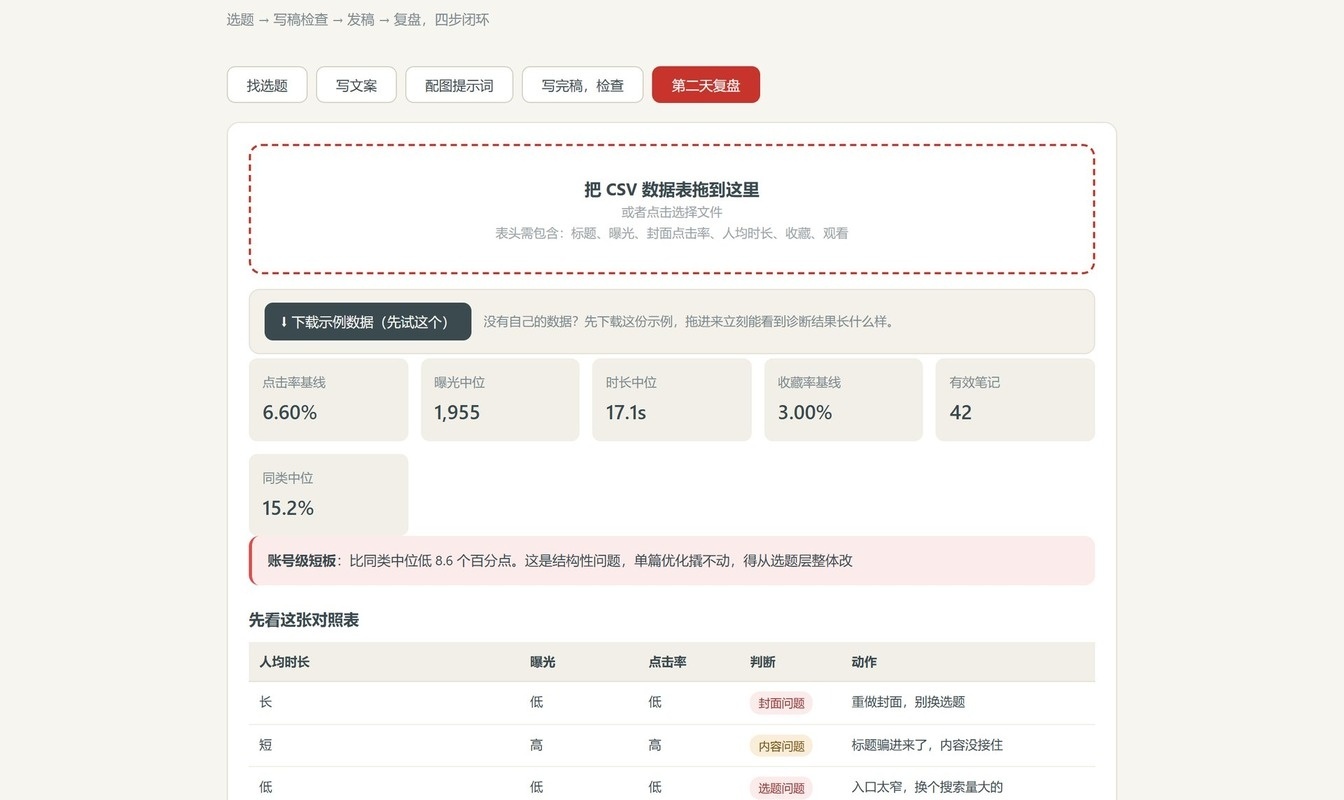
Task: Go to the 写完稿，检查 tab
Action: tap(583, 85)
